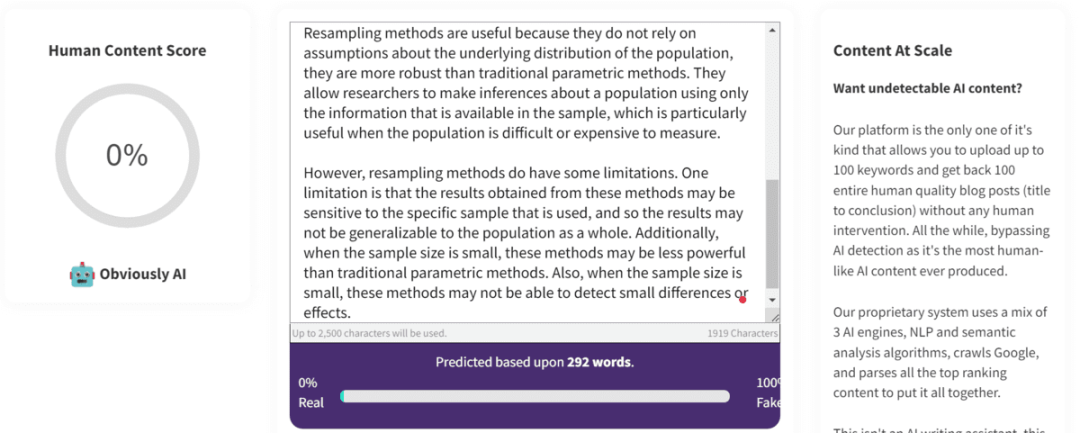The width and height of the screenshot is (1080, 433).
Task: Click the textarea resize grip handle
Action: coord(774,317)
